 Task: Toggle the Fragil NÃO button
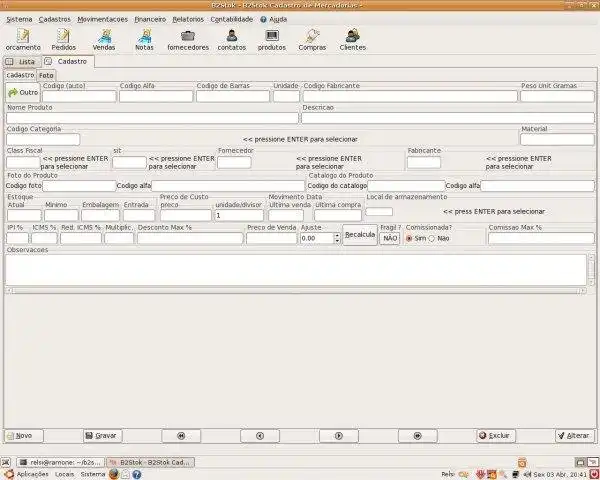tap(390, 238)
